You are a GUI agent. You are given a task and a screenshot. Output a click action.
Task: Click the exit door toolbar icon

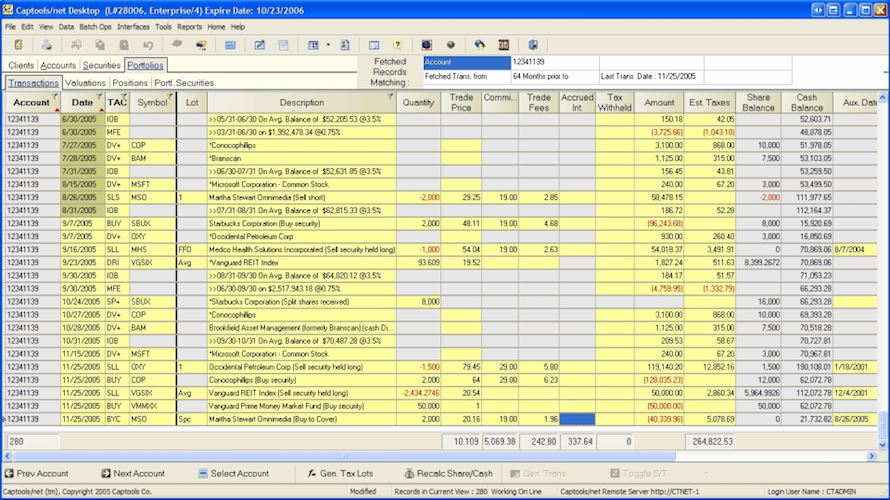point(533,45)
